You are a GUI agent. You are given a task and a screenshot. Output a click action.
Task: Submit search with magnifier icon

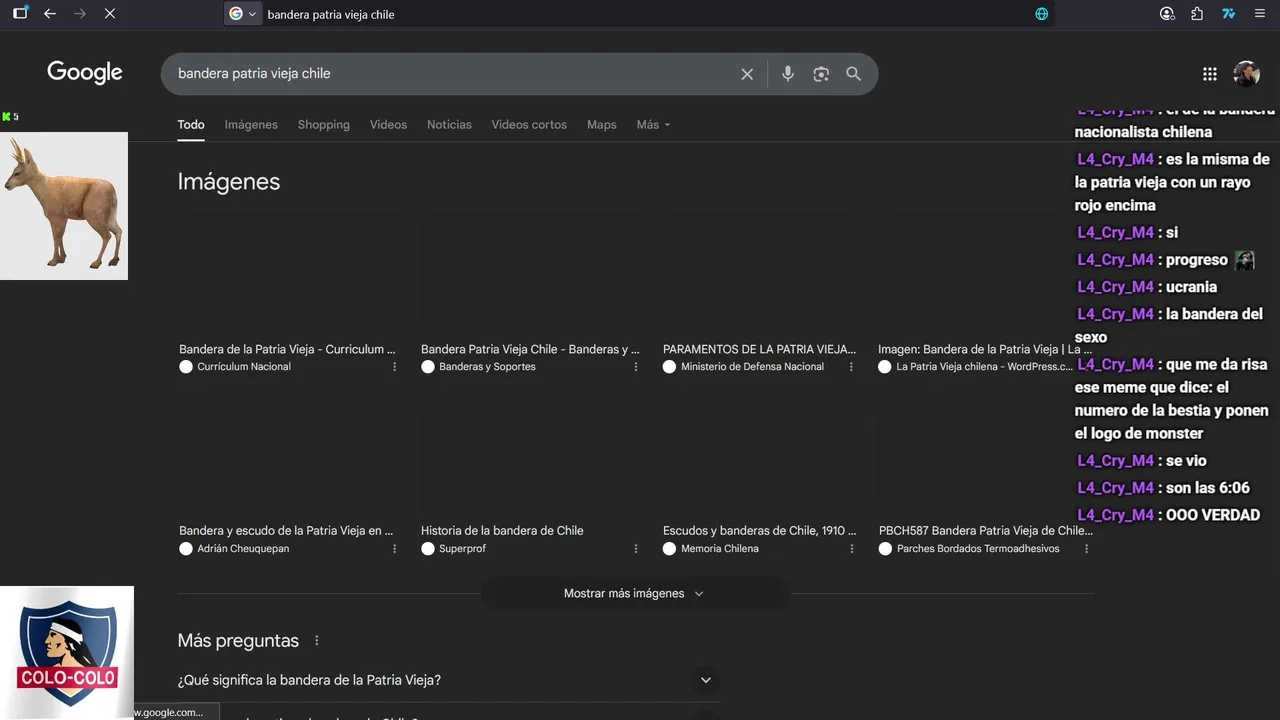853,74
